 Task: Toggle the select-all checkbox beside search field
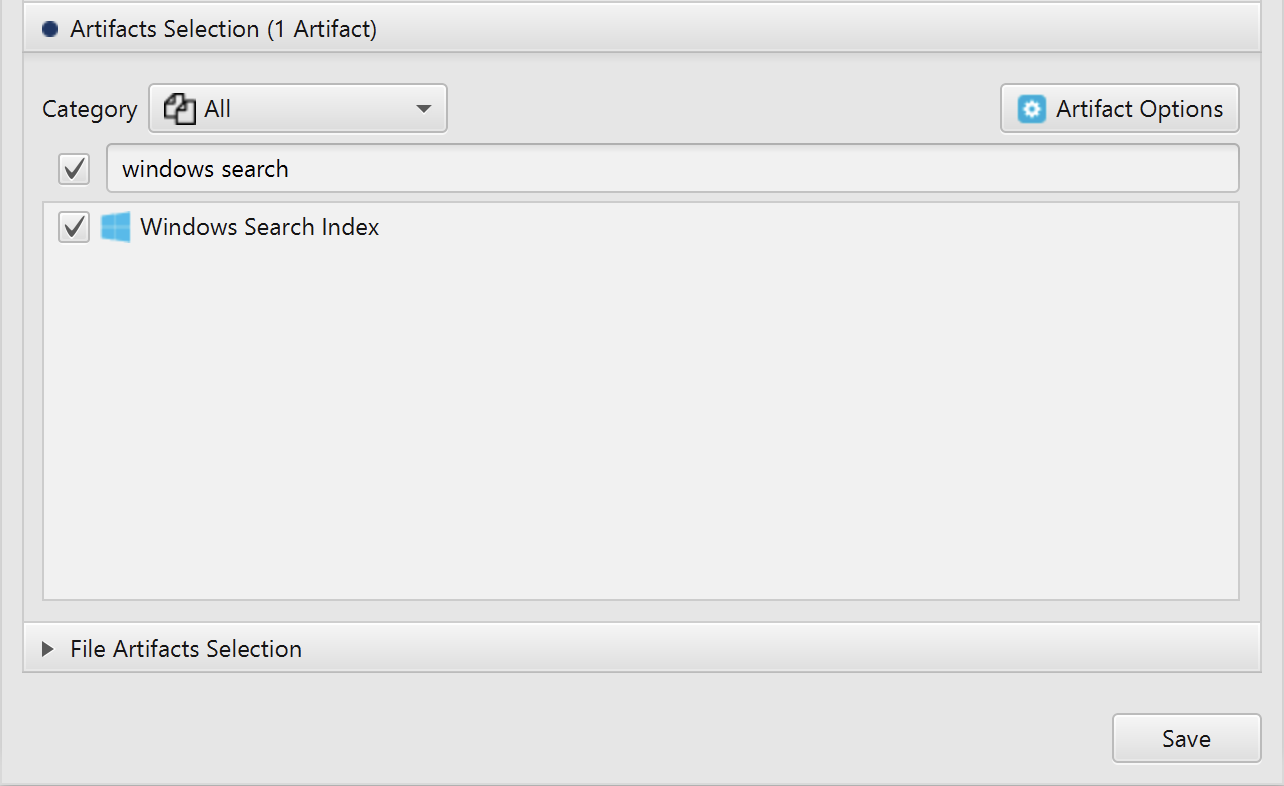tap(75, 169)
